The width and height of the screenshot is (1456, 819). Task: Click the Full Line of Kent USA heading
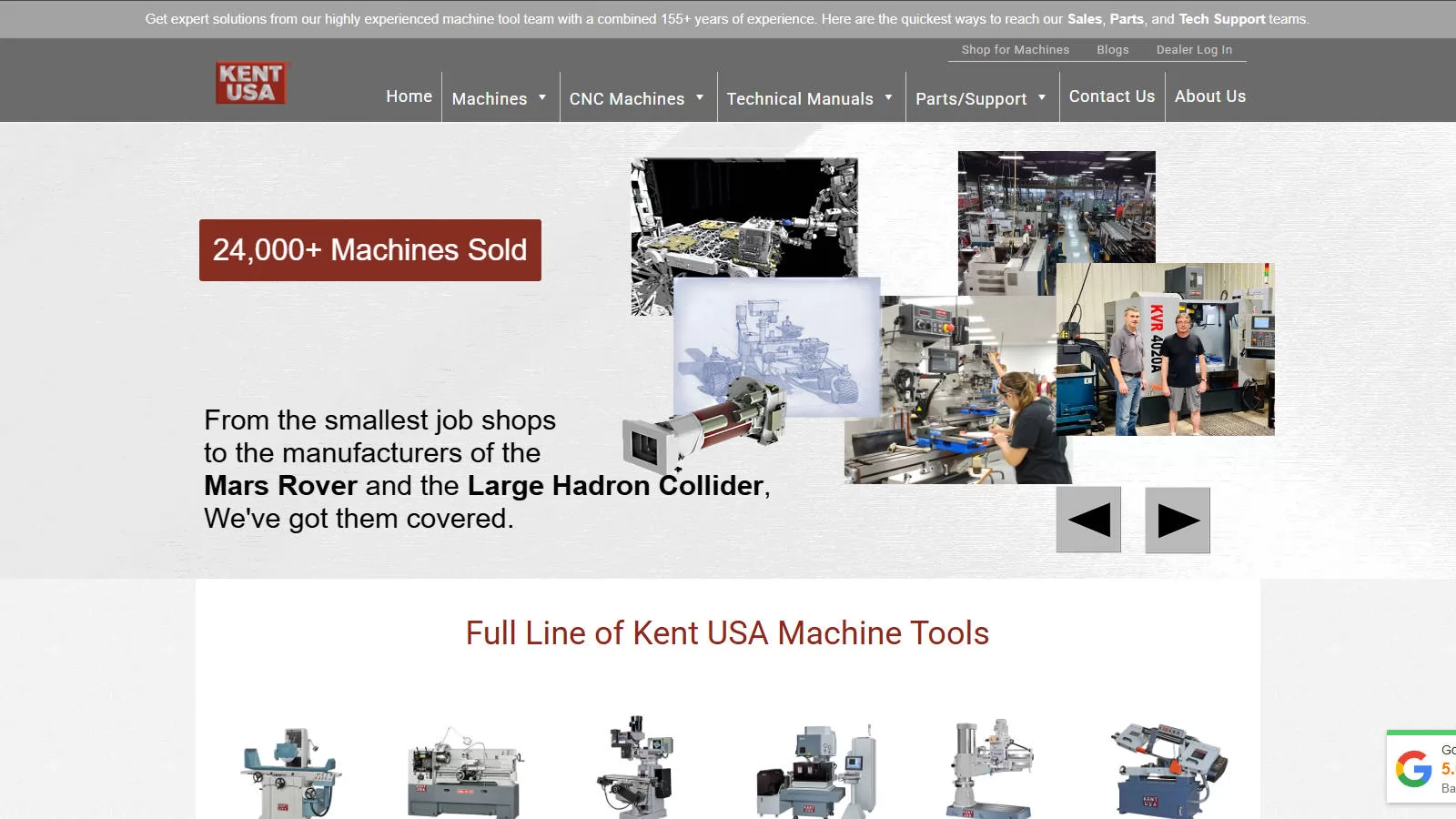pos(728,633)
